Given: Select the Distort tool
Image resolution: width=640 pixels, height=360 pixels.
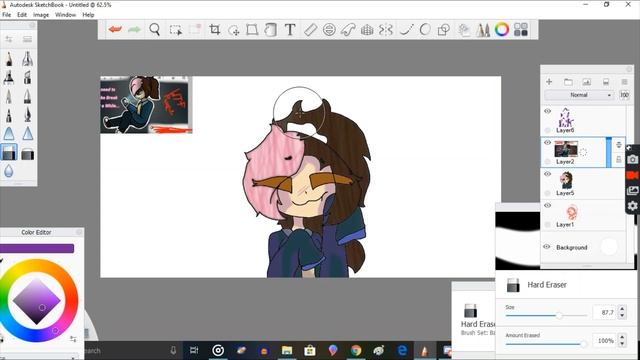Looking at the screenshot, I should 252,30.
